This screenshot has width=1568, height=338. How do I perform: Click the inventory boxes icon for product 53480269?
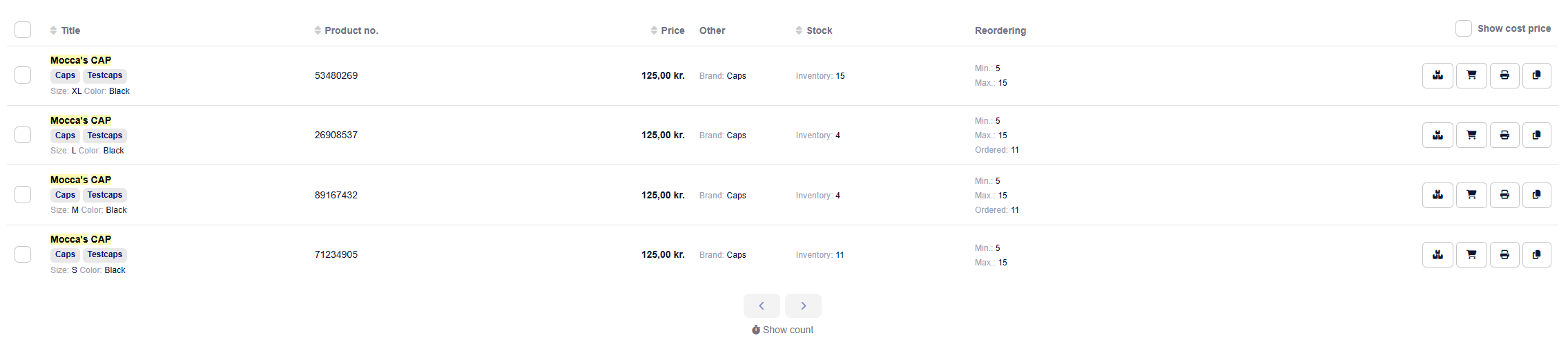(x=1438, y=75)
